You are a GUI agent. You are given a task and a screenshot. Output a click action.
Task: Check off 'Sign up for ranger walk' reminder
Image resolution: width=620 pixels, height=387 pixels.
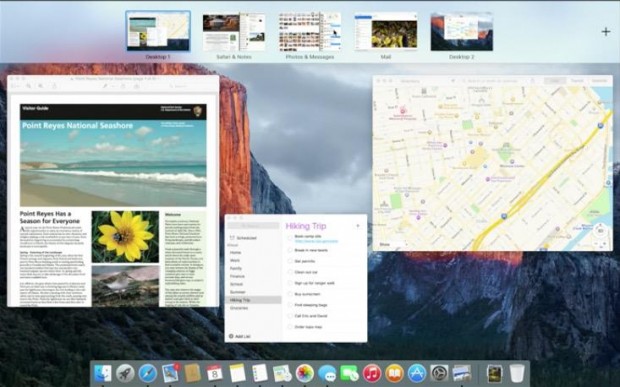point(290,283)
